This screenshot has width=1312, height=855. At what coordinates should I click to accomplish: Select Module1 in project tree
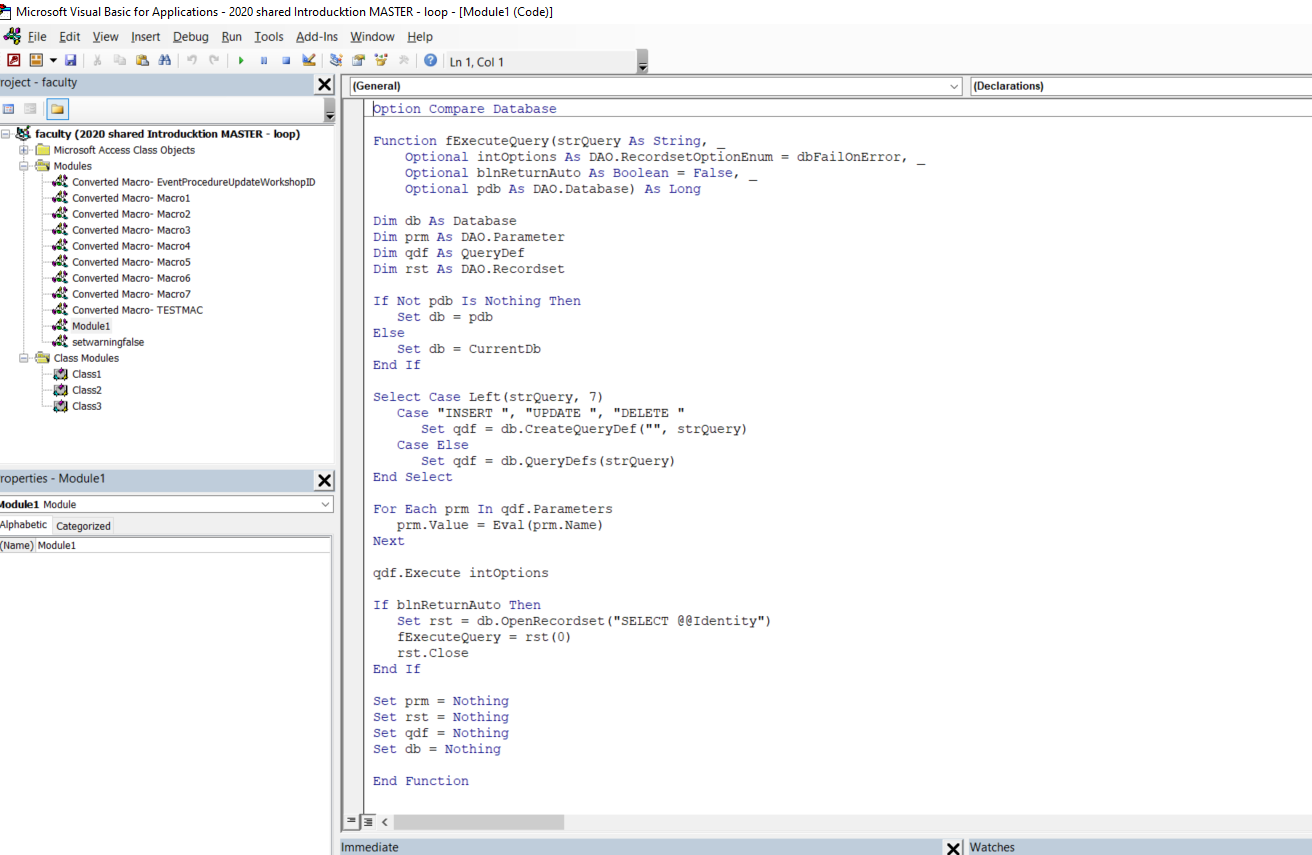coord(91,326)
